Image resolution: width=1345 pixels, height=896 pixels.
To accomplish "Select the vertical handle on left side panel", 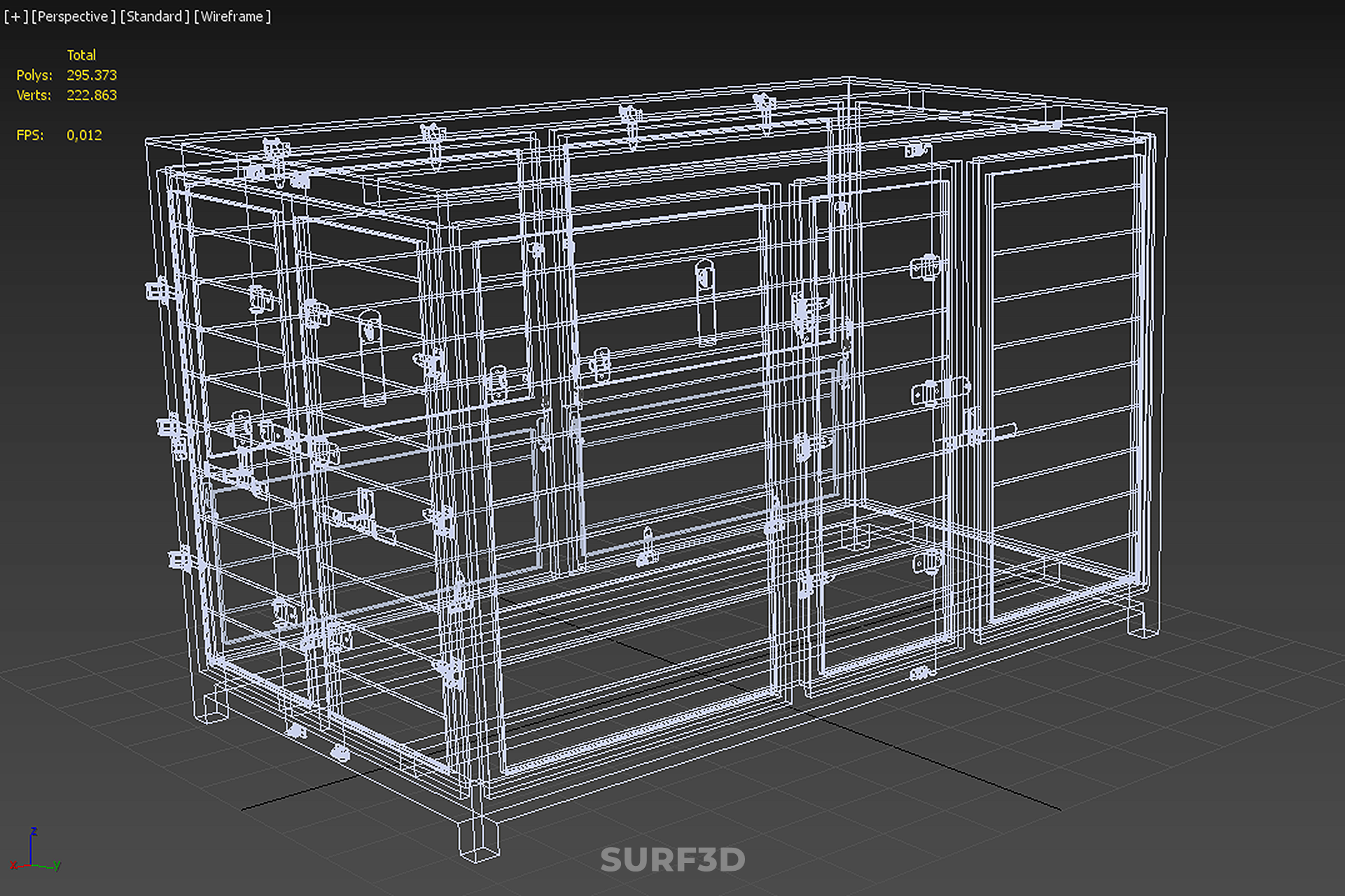I will 371,357.
